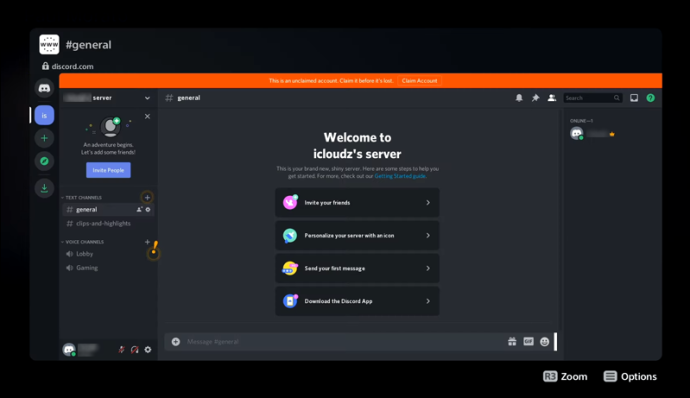Open Help question mark icon
The height and width of the screenshot is (398, 690).
650,98
